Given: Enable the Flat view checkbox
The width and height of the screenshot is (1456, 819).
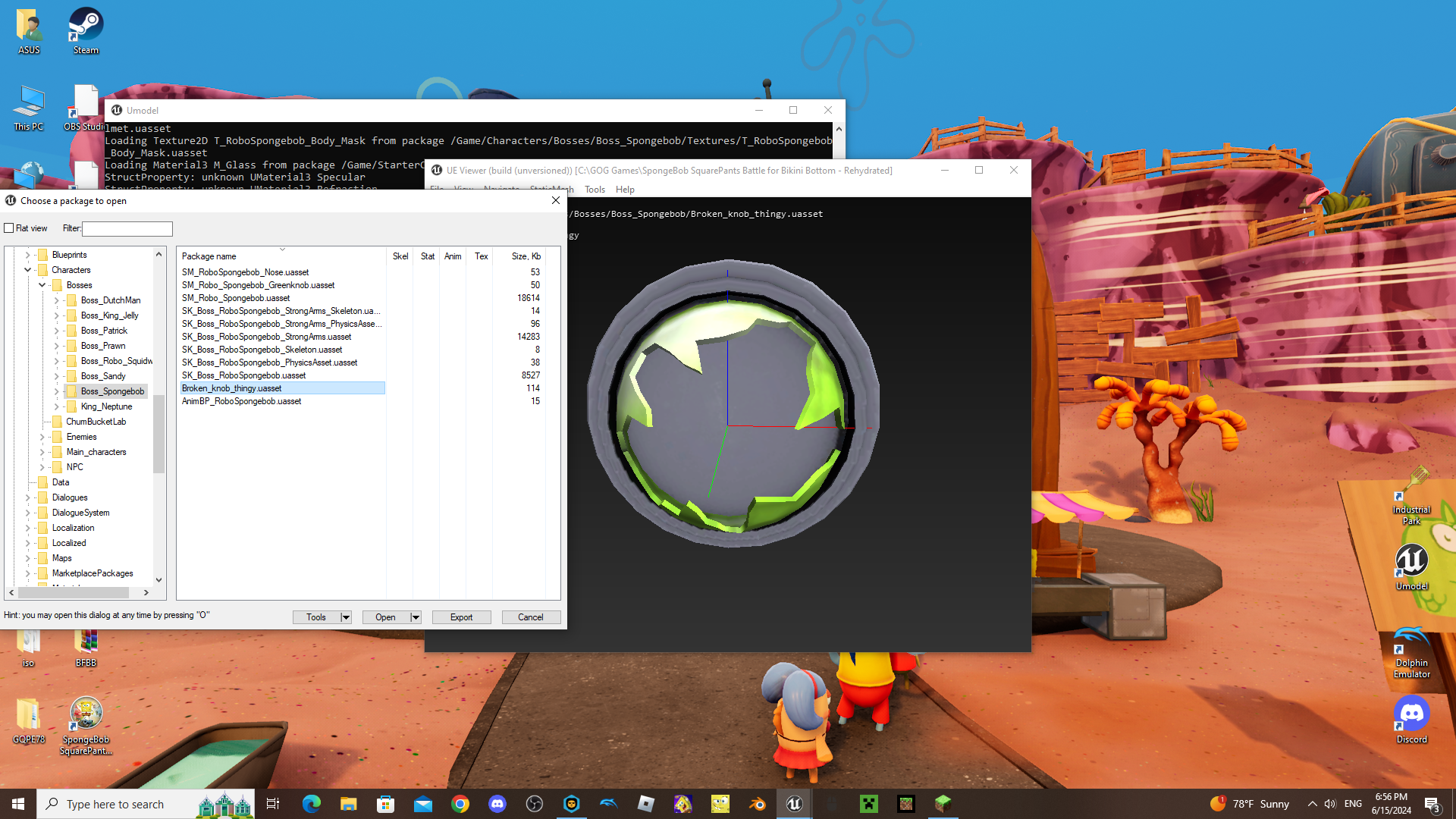Looking at the screenshot, I should [9, 228].
